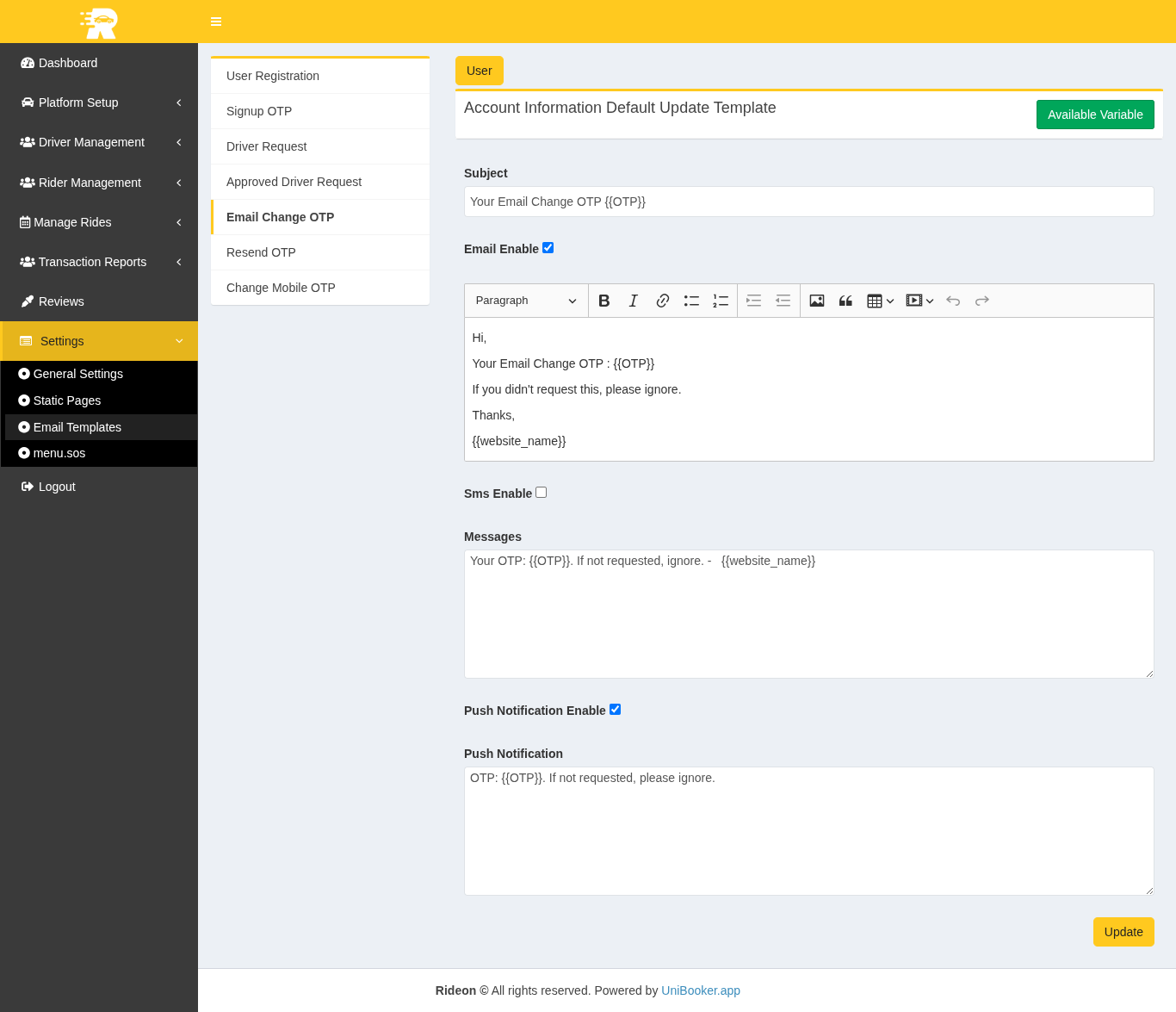This screenshot has height=1012, width=1176.
Task: Open General Settings in sidebar
Action: click(77, 374)
